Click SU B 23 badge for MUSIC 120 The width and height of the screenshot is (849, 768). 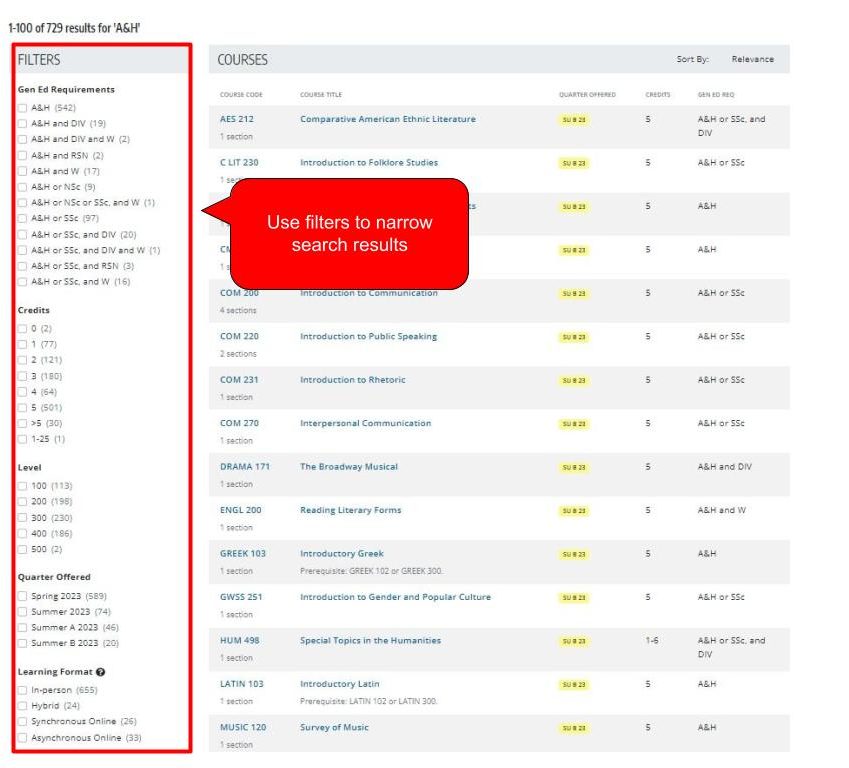click(574, 728)
